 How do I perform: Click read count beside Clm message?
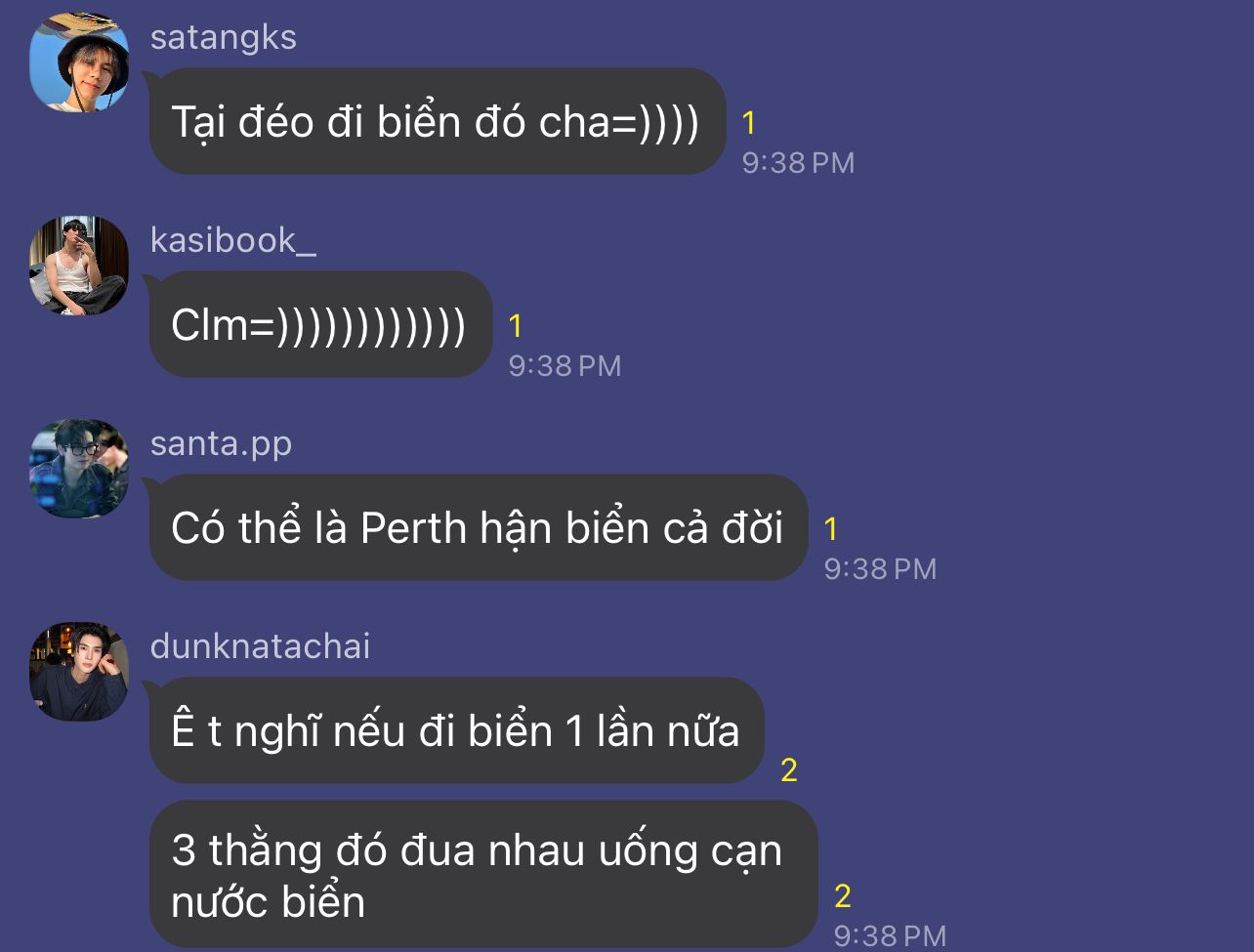[x=517, y=326]
